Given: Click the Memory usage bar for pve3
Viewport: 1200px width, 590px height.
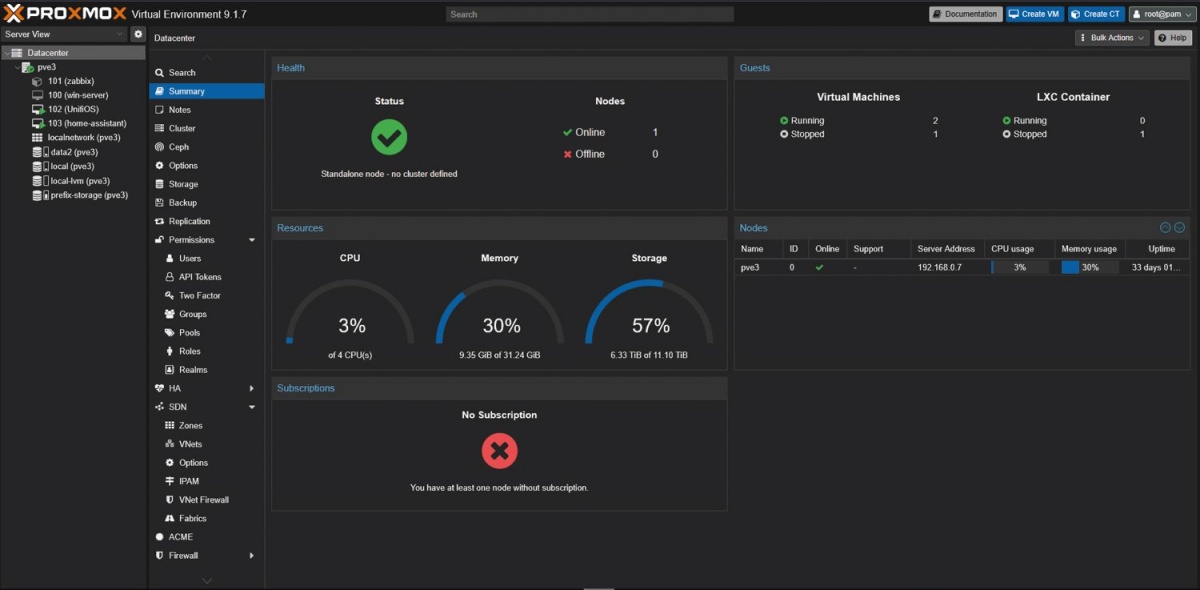Looking at the screenshot, I should [1089, 267].
